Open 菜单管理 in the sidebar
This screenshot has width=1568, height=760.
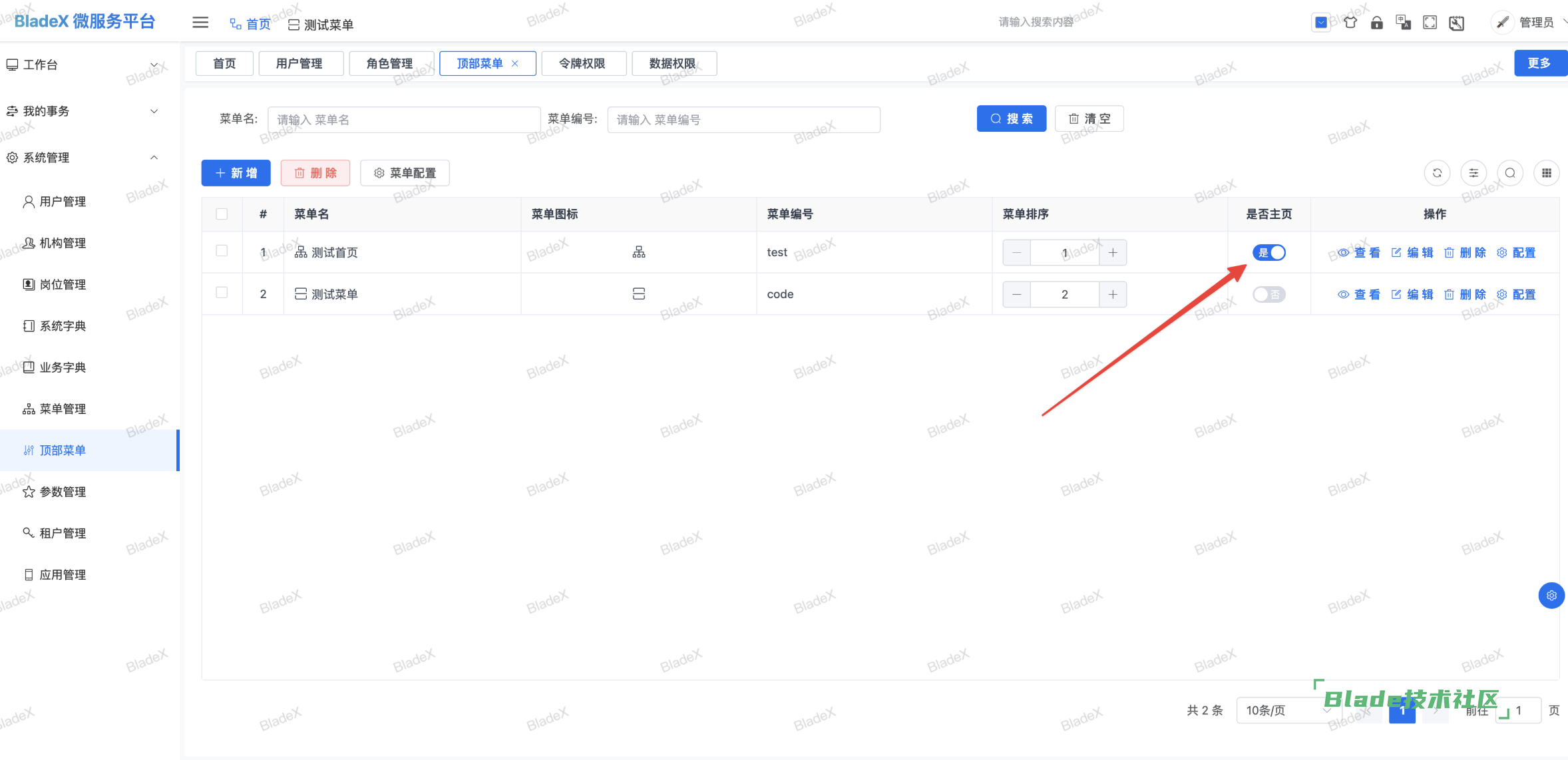[63, 409]
